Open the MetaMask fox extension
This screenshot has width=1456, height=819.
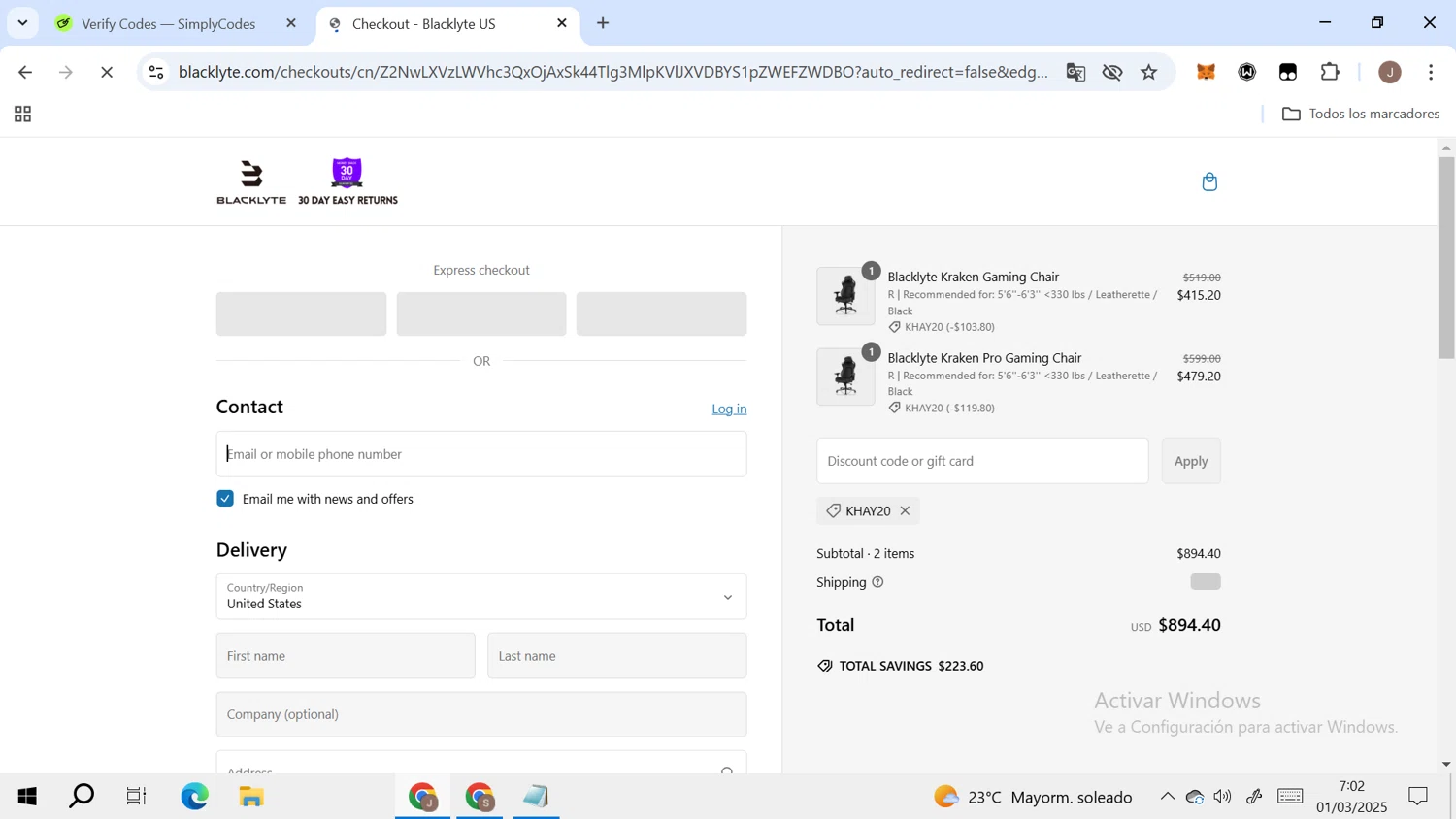1206,72
